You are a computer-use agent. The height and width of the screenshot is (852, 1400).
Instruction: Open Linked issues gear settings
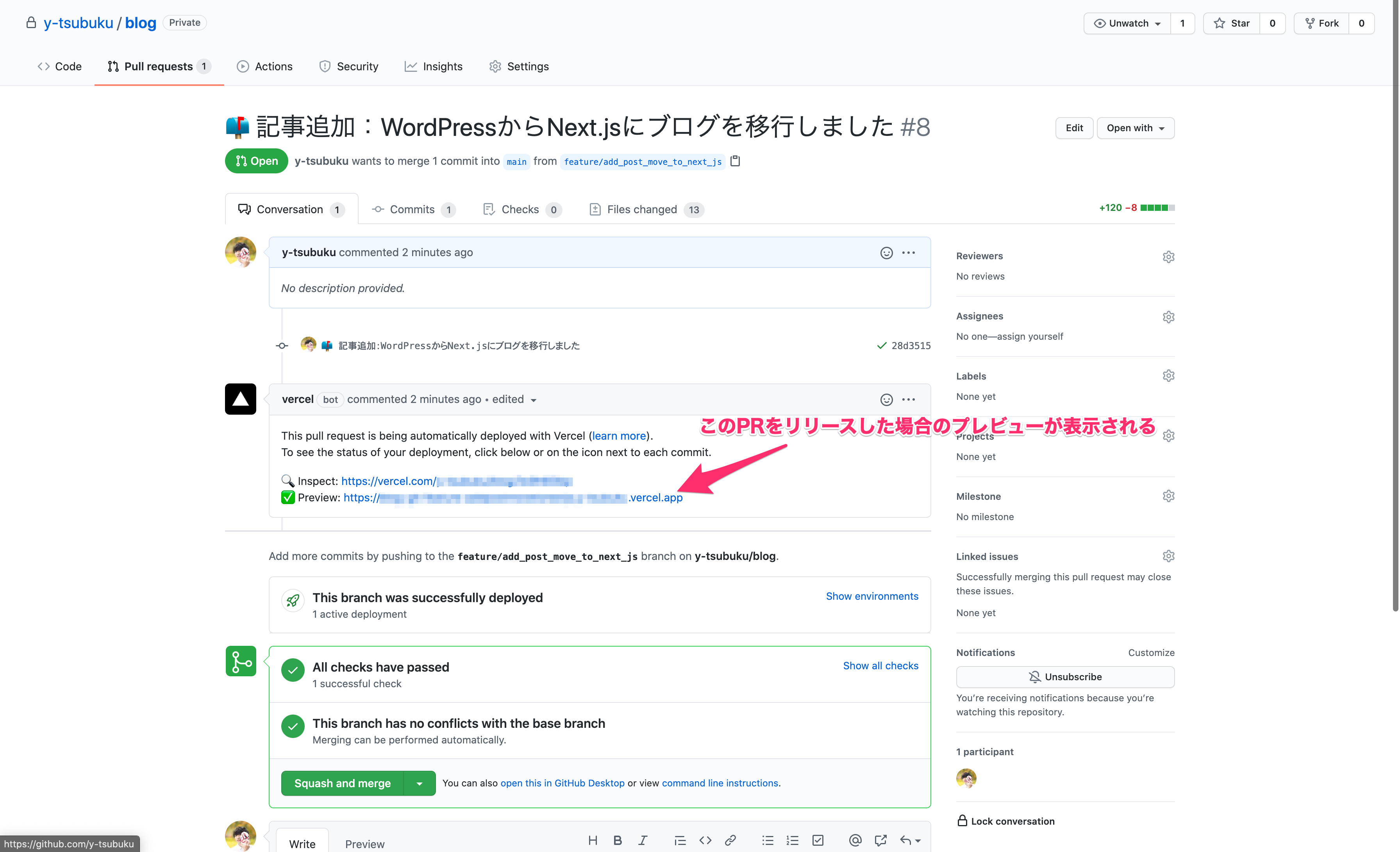point(1168,557)
